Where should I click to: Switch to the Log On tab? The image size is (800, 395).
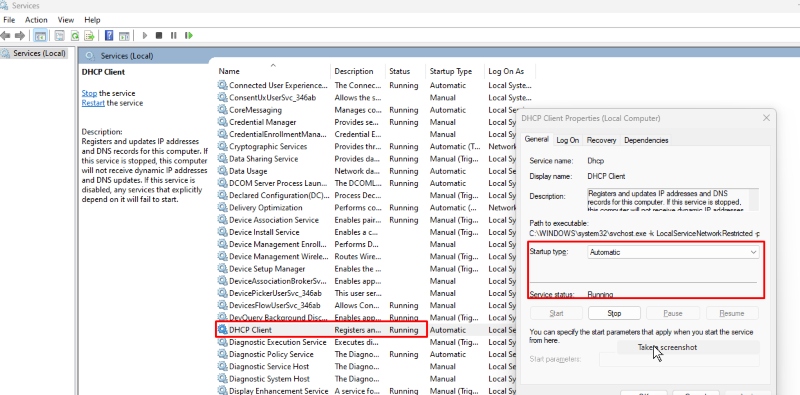[x=567, y=140]
